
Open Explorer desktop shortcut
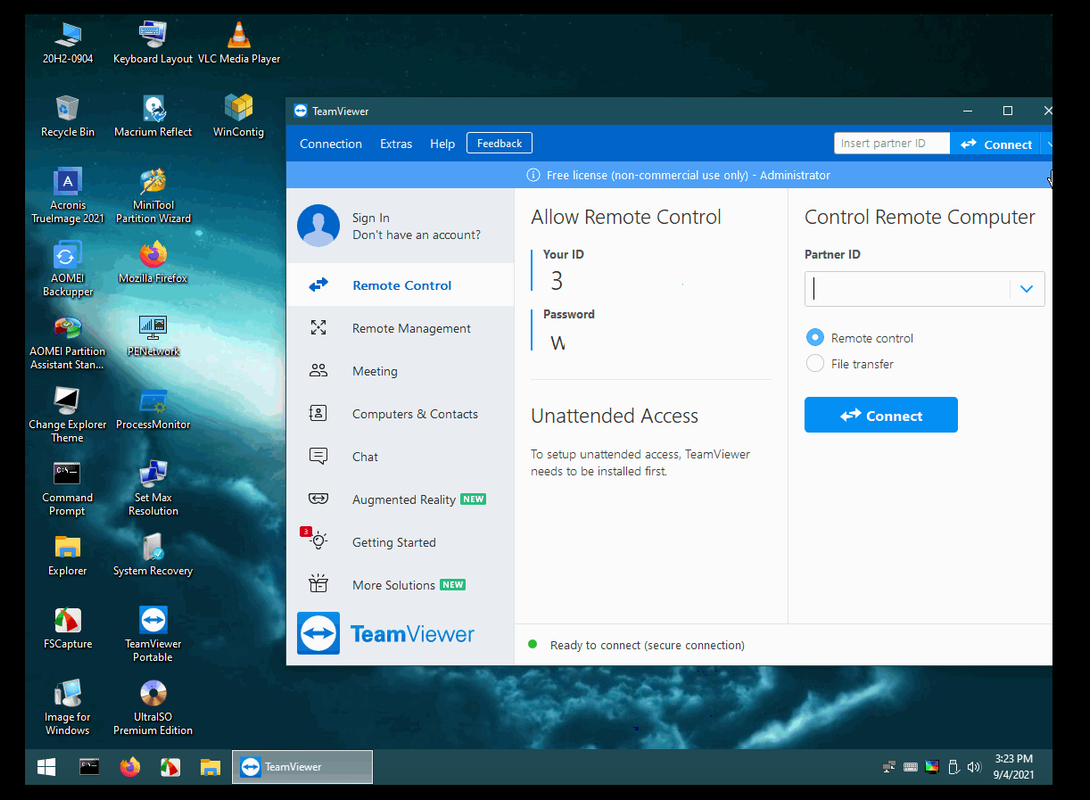click(x=67, y=555)
